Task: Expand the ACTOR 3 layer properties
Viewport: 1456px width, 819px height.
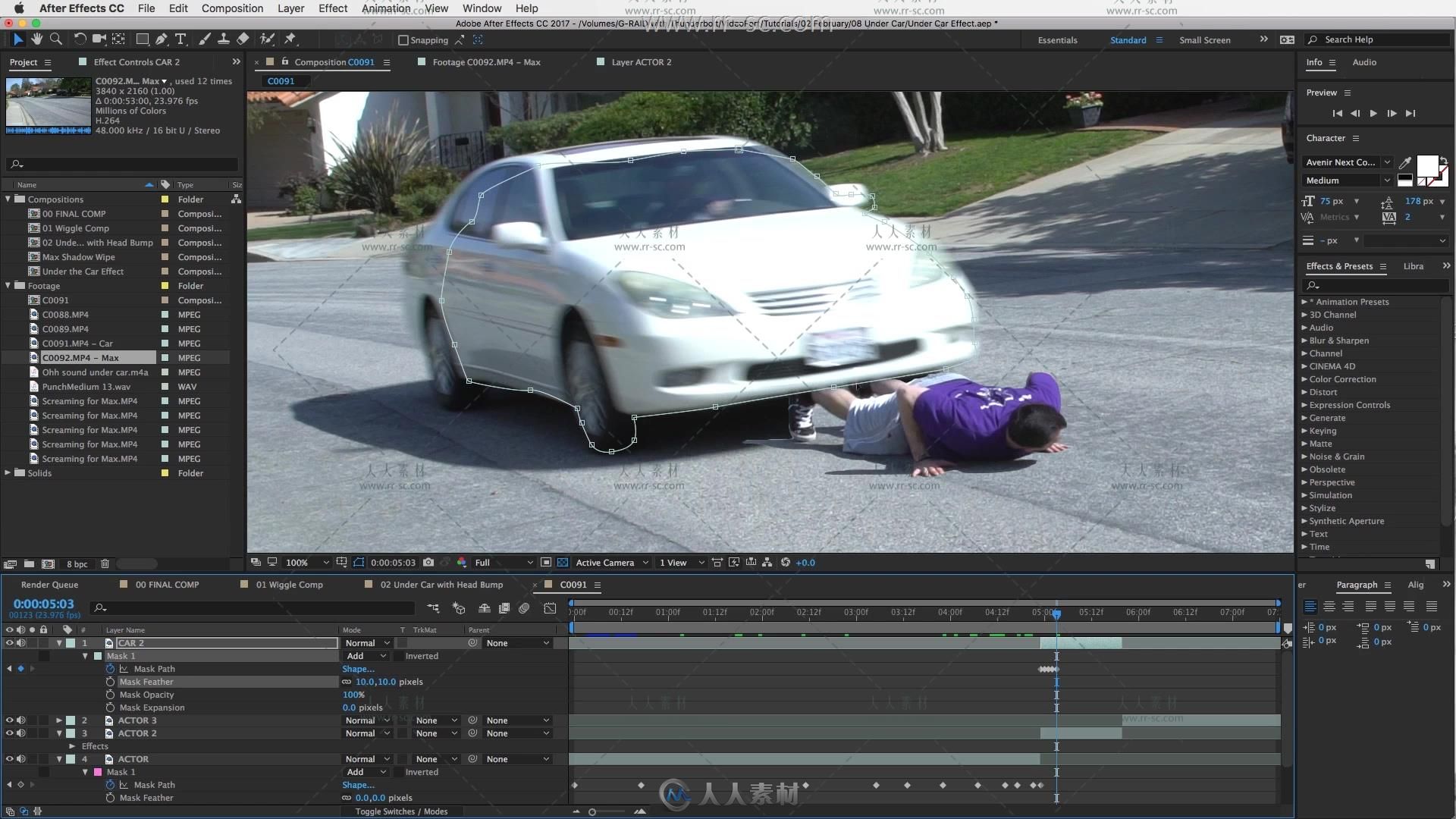Action: coord(59,720)
